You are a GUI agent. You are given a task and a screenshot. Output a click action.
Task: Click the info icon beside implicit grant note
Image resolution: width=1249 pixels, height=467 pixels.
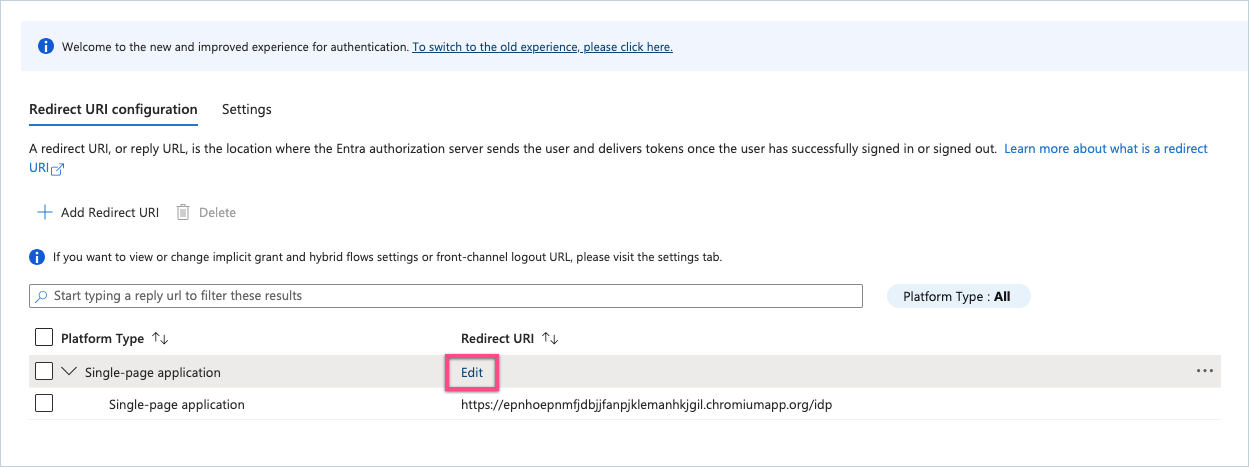pos(37,257)
